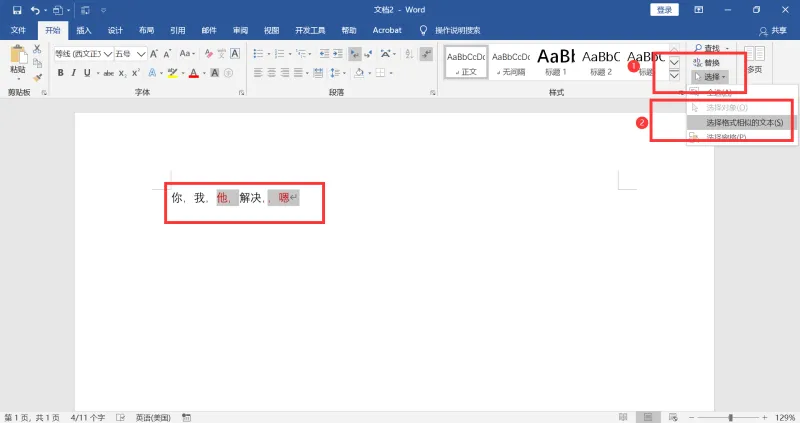This screenshot has height=423, width=800.
Task: Open the borders dropdown arrow
Action: point(391,73)
